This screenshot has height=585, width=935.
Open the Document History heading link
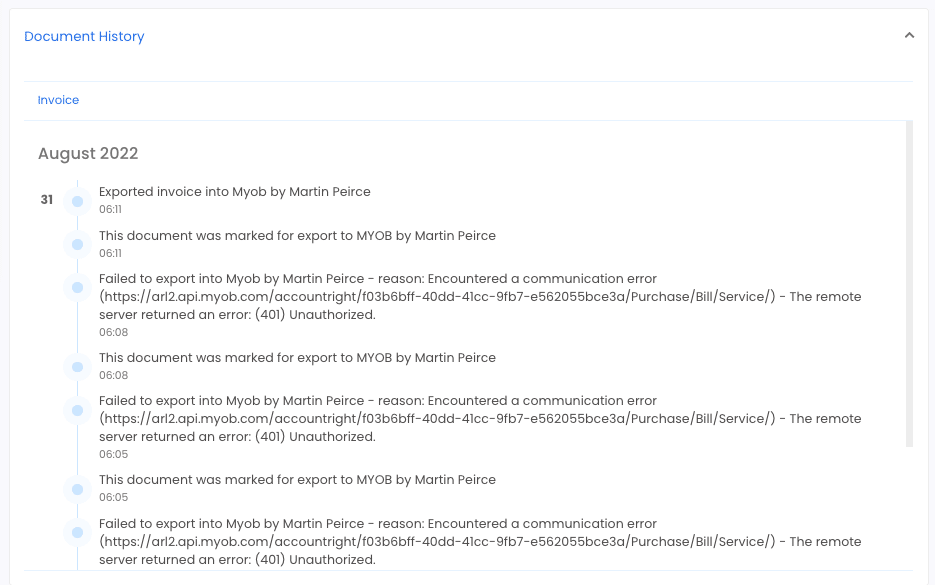[x=84, y=36]
